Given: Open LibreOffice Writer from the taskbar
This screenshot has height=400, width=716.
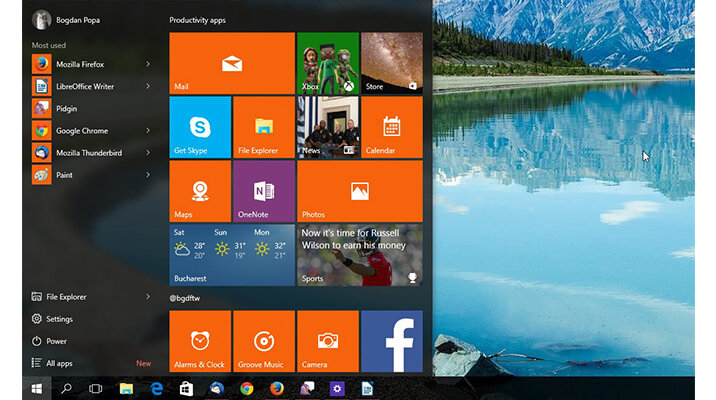Looking at the screenshot, I should coord(367,389).
